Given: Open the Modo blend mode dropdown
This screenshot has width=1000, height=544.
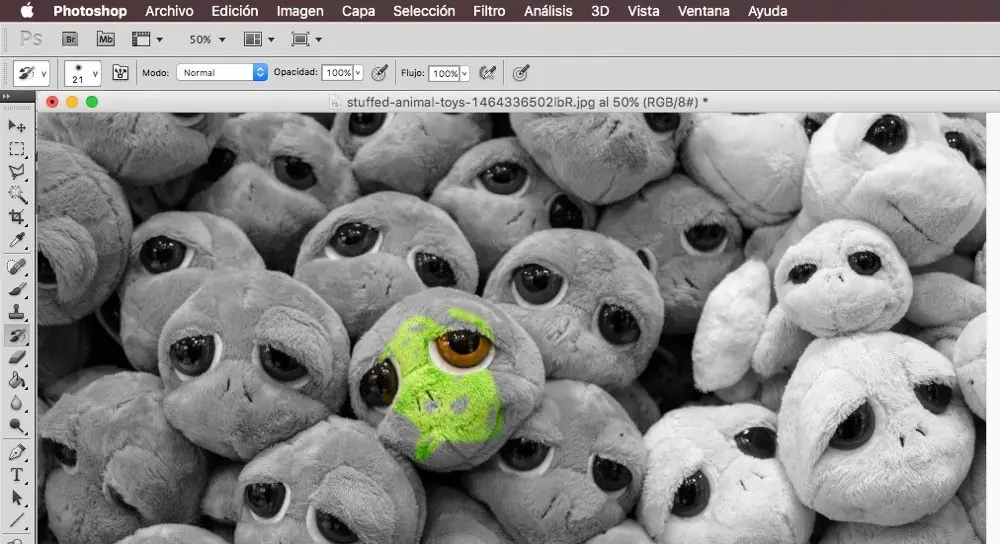Looking at the screenshot, I should [222, 73].
